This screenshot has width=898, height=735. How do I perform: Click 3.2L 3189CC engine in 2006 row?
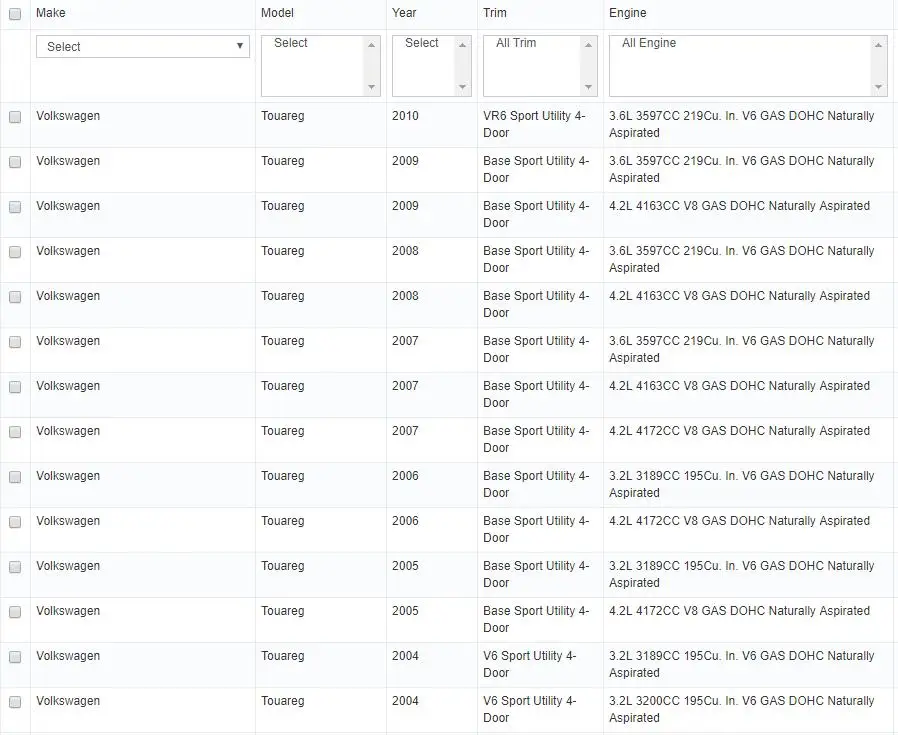pos(742,484)
